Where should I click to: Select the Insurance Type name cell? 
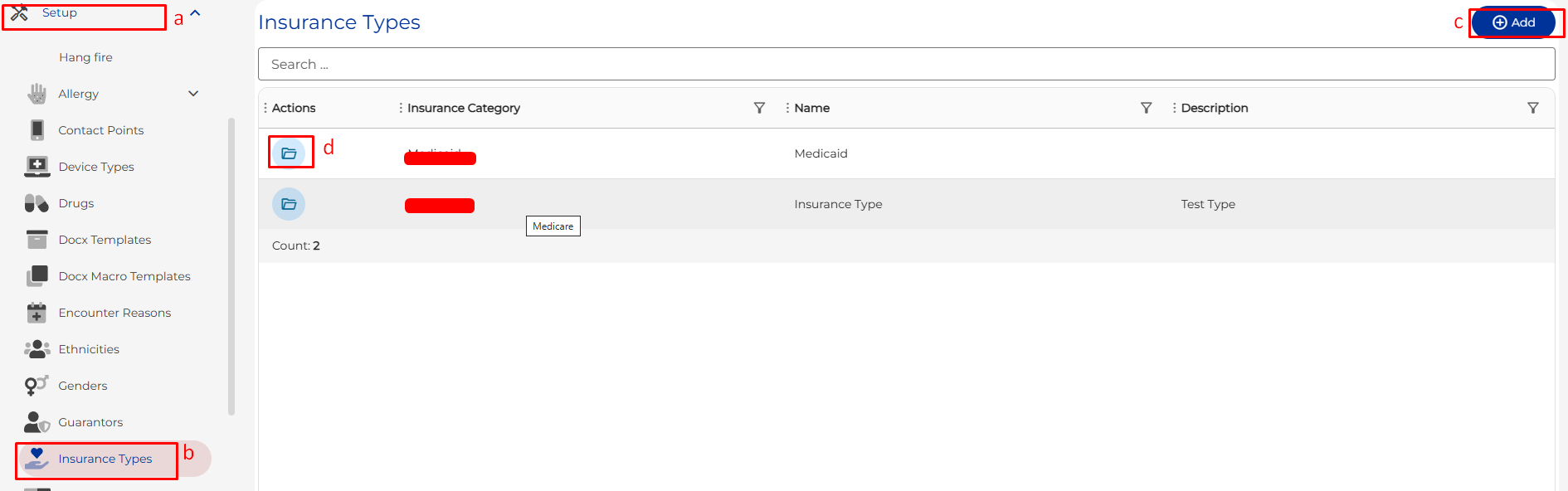click(838, 204)
